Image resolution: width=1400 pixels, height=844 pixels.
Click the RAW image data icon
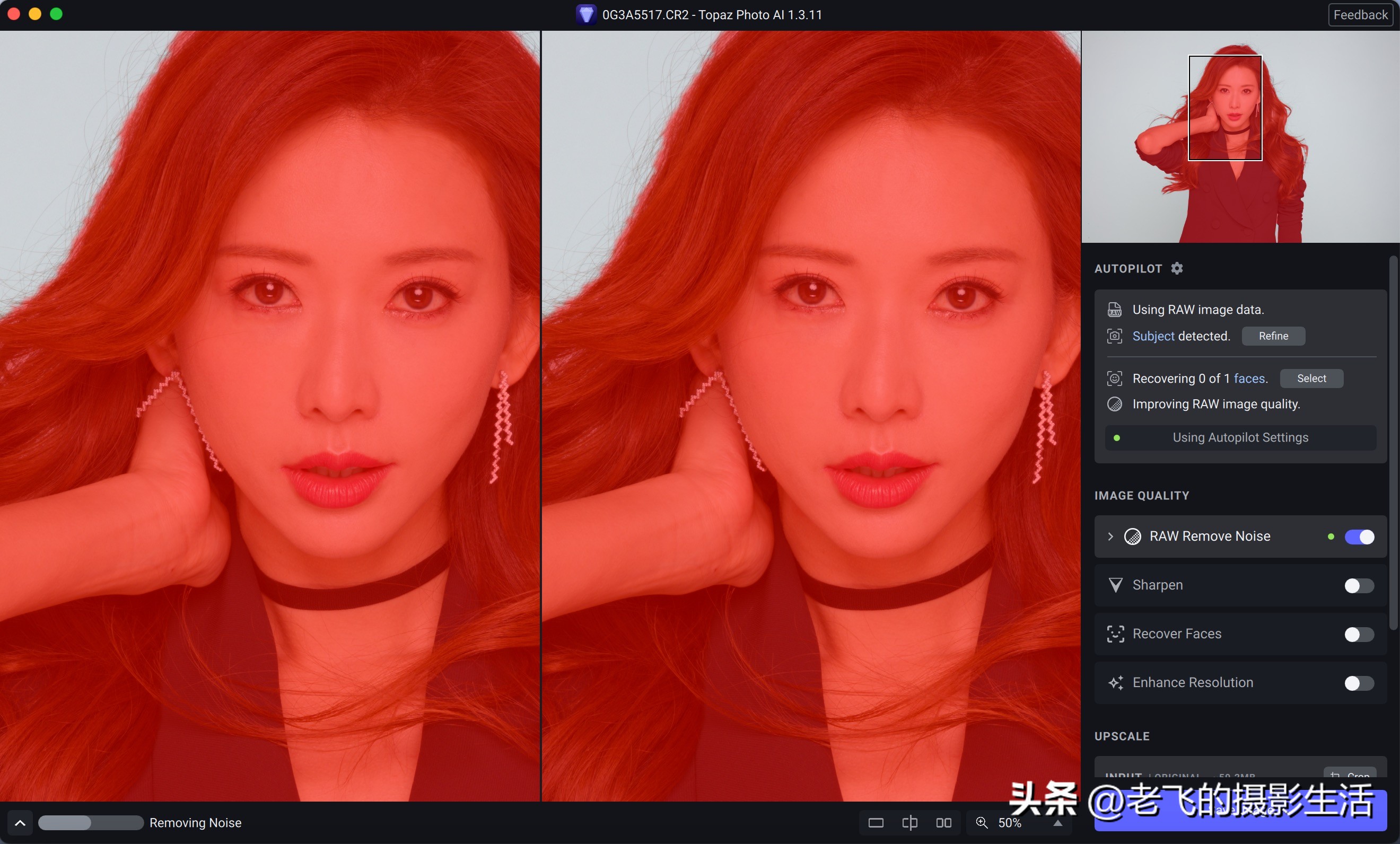click(1114, 309)
